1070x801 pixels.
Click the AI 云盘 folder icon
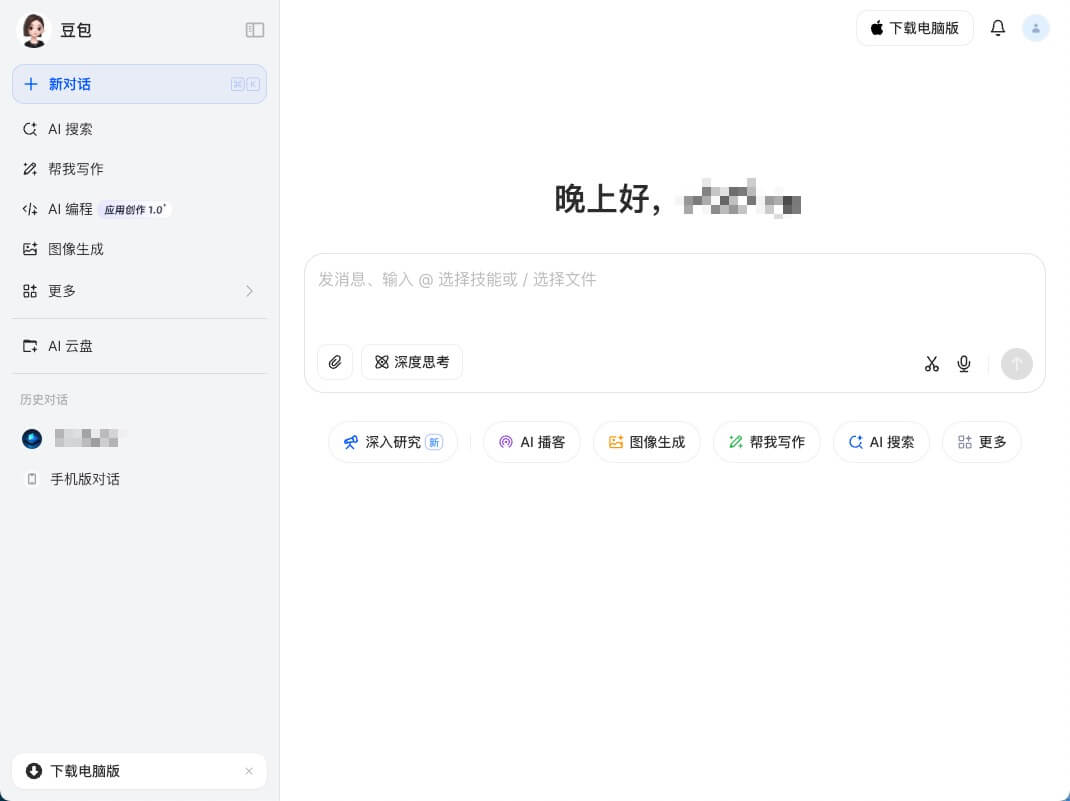pyautogui.click(x=30, y=346)
